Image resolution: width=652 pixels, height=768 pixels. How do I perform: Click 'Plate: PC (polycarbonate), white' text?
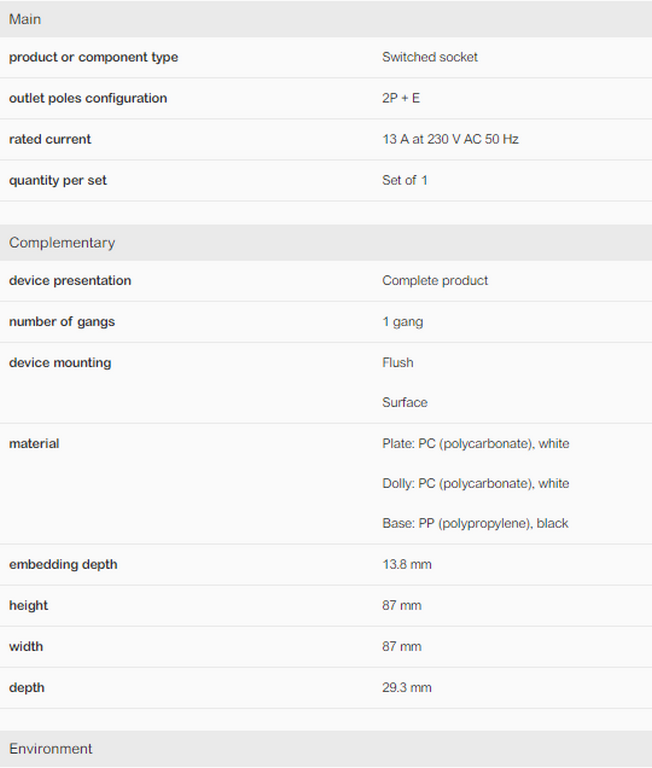click(475, 444)
